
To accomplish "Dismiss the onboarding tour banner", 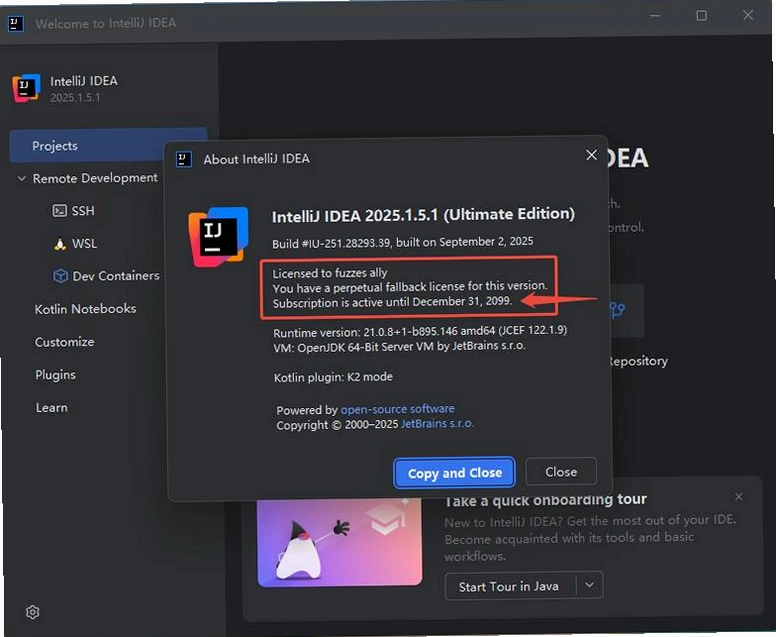I will [738, 496].
